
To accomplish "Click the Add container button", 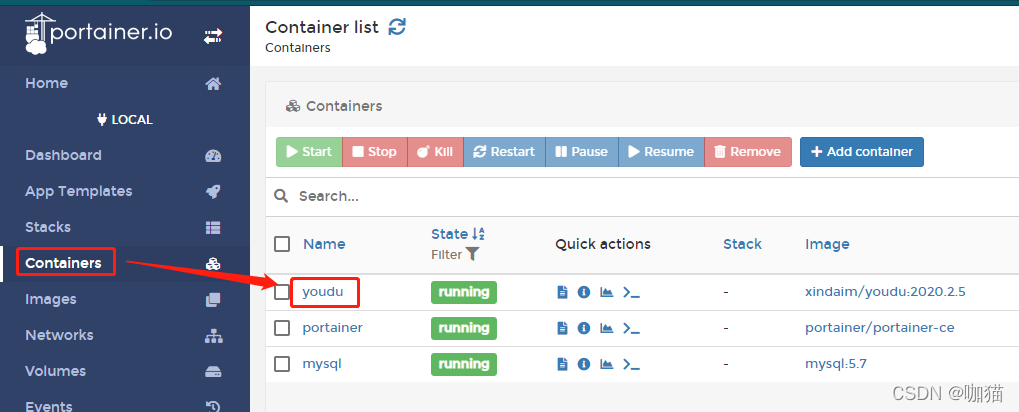I will tap(862, 152).
